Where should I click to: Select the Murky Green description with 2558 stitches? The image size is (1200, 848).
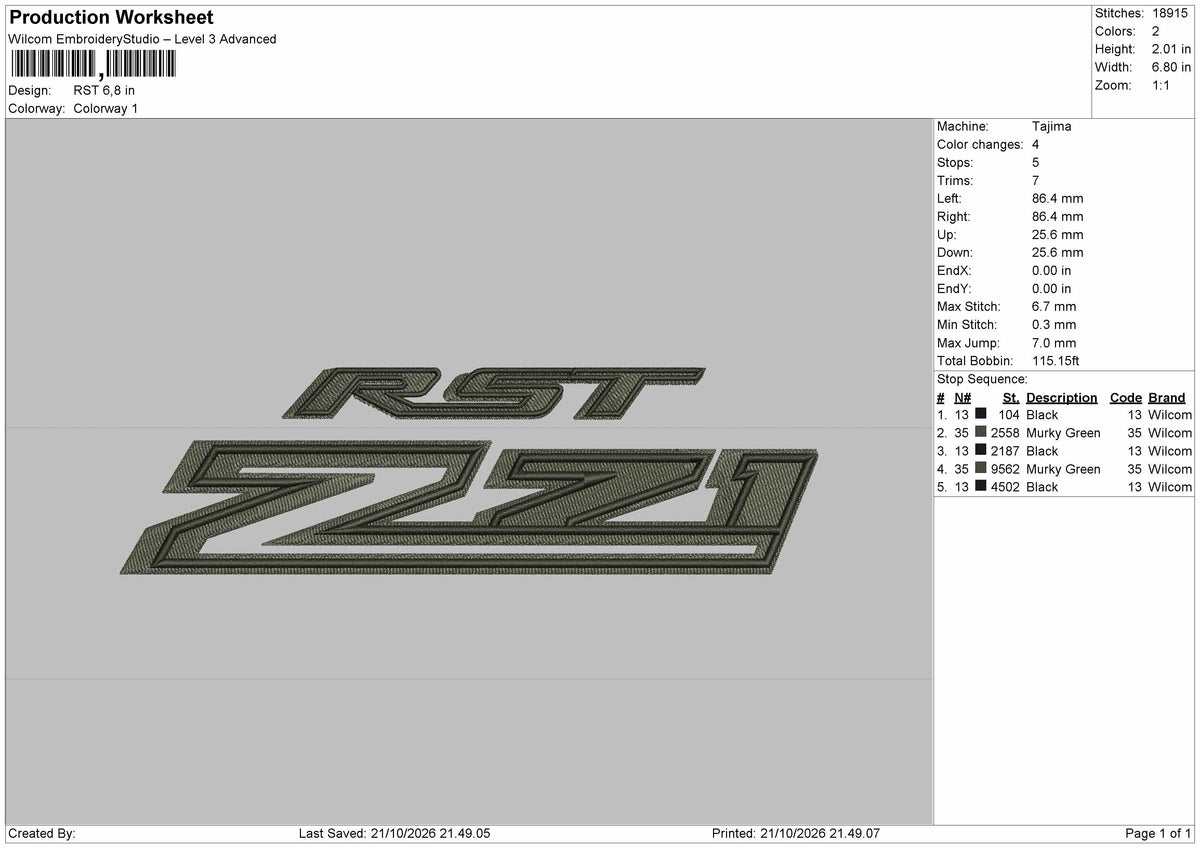click(1063, 432)
